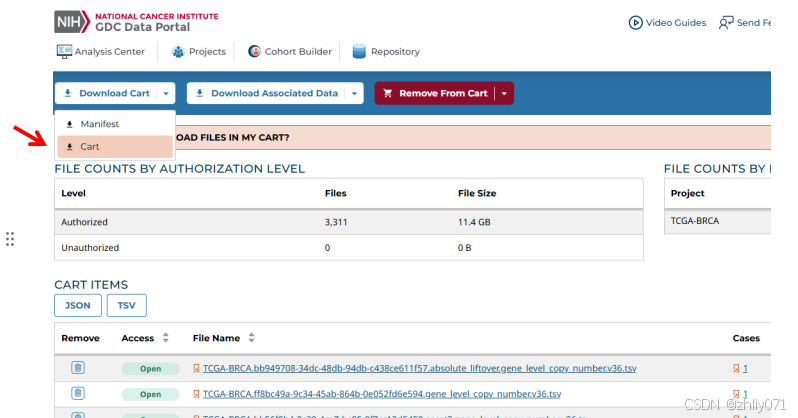
Task: Export cart items as TSV
Action: 127,305
